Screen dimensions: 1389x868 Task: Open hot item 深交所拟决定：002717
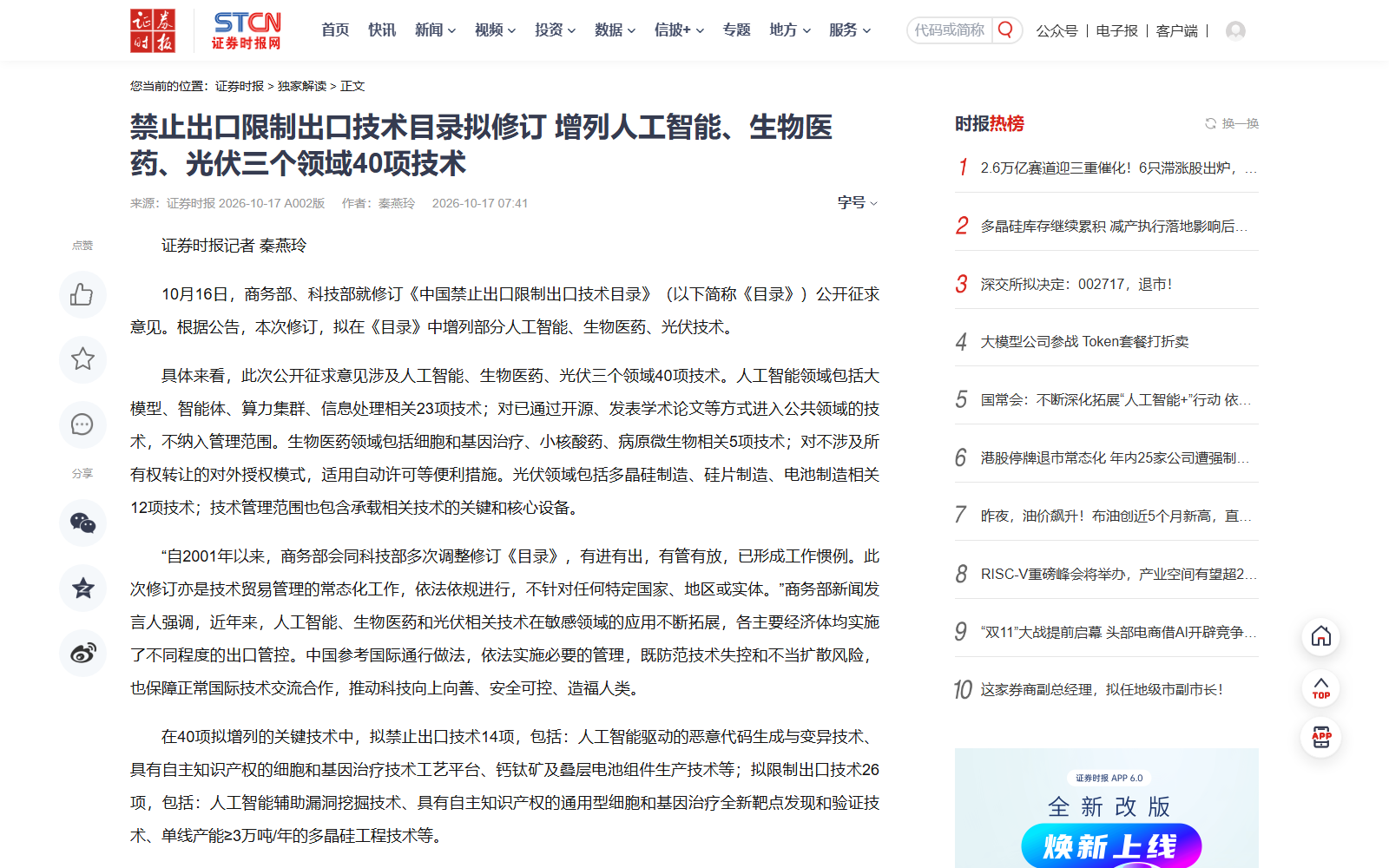(x=1076, y=284)
